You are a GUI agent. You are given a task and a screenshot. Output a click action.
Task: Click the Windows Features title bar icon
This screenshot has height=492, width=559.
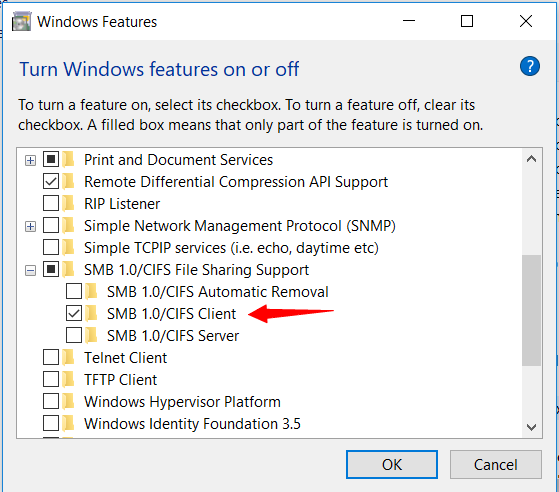tap(21, 22)
